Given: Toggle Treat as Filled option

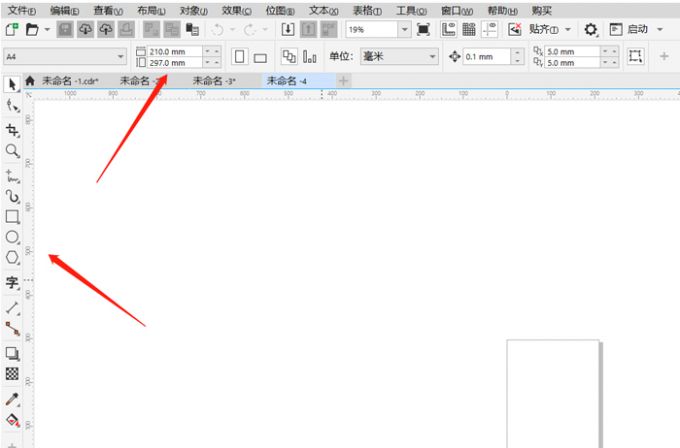Looking at the screenshot, I should pos(636,56).
